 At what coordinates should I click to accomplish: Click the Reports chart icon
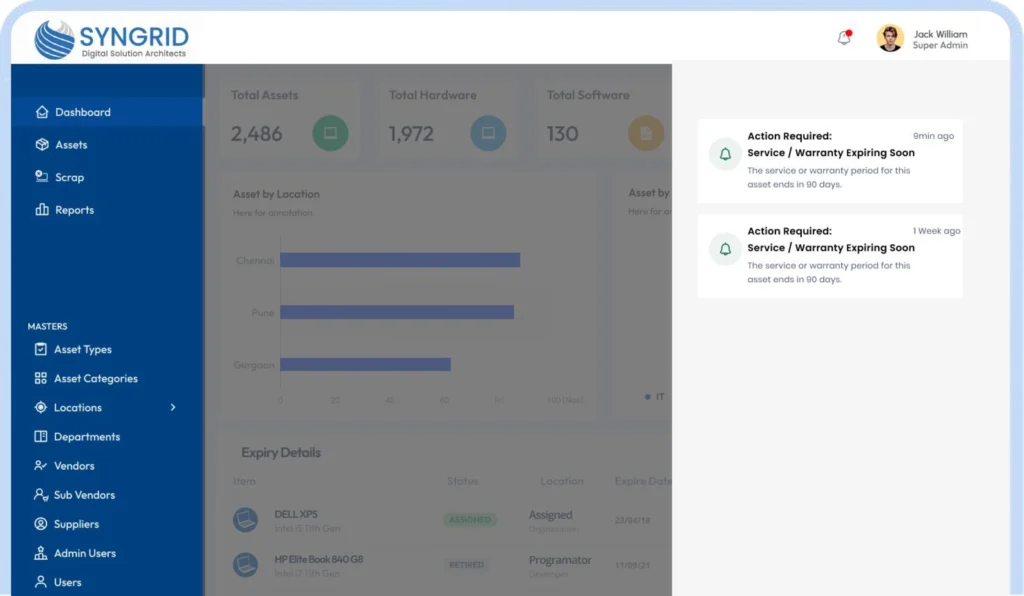point(41,210)
